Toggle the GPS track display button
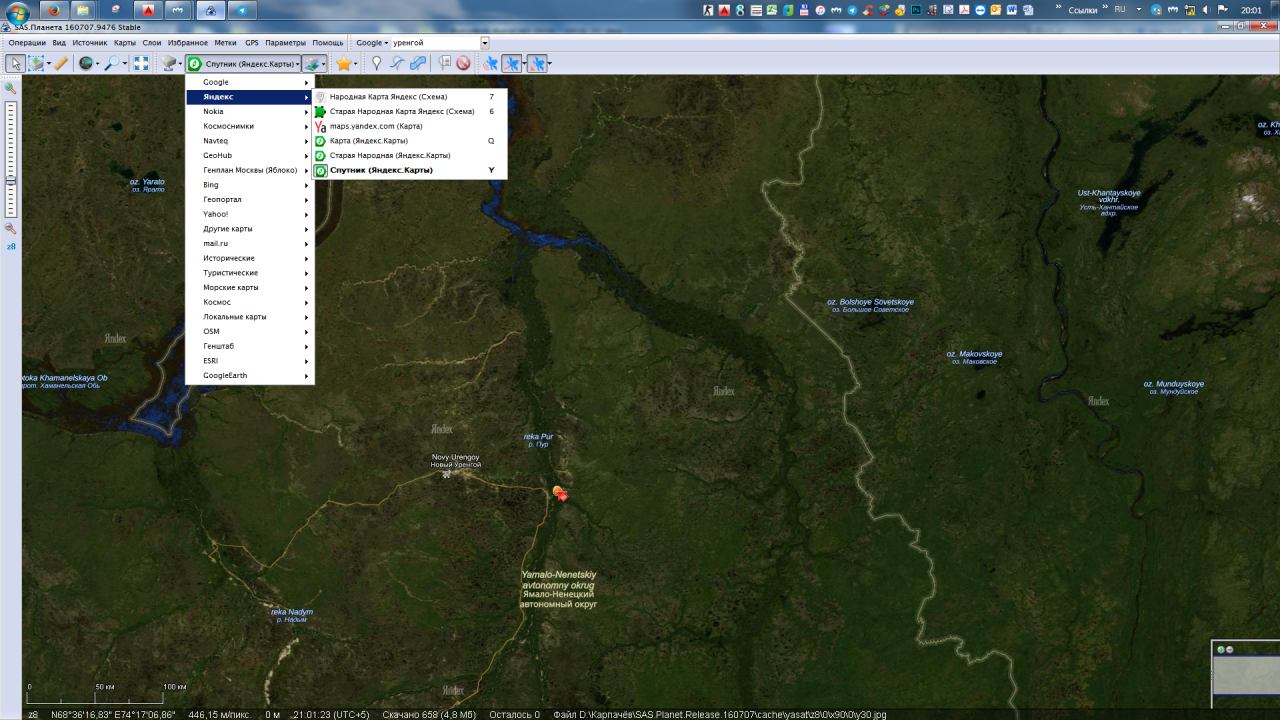Viewport: 1280px width, 720px height. (511, 63)
